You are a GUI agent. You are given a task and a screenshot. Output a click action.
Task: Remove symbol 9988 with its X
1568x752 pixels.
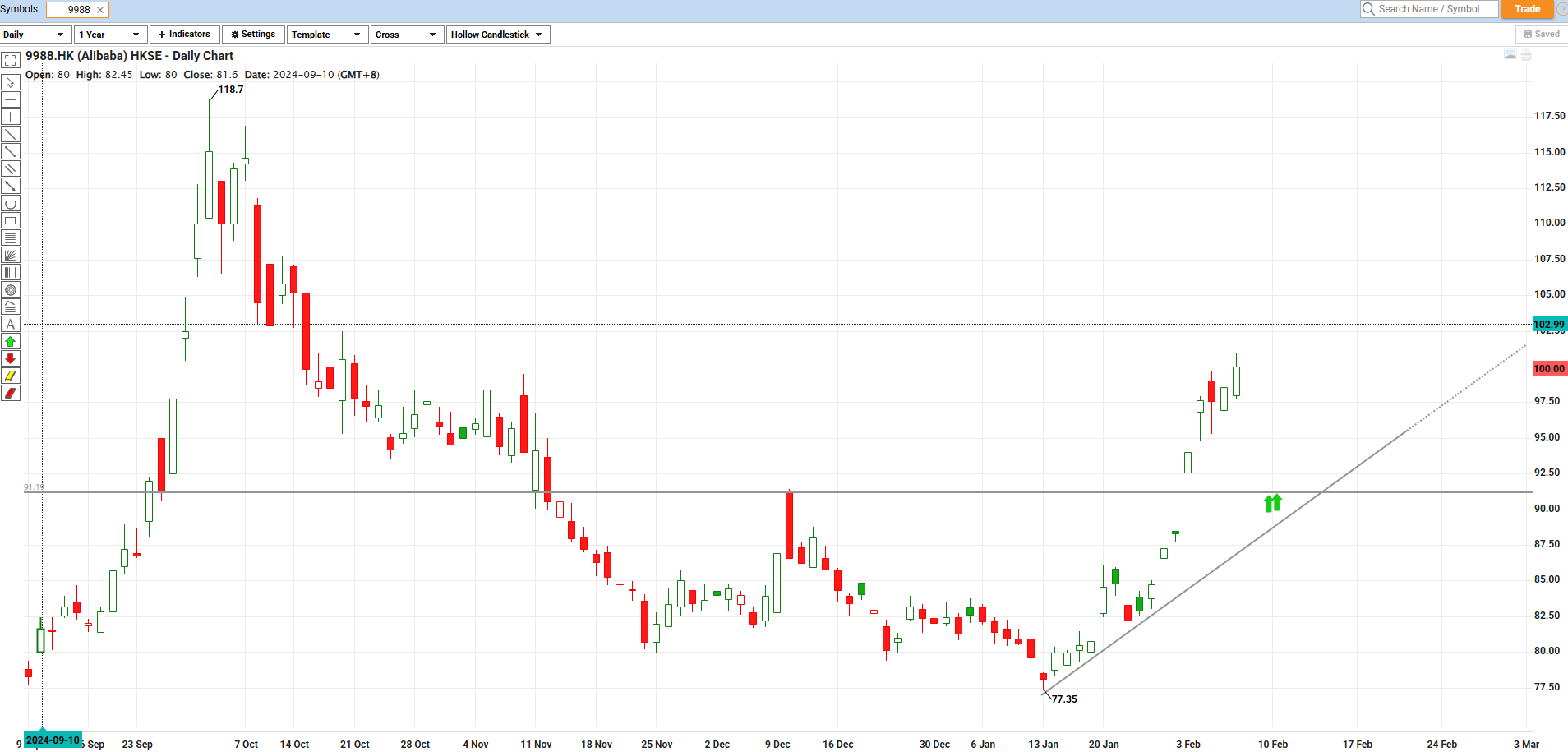pos(102,9)
